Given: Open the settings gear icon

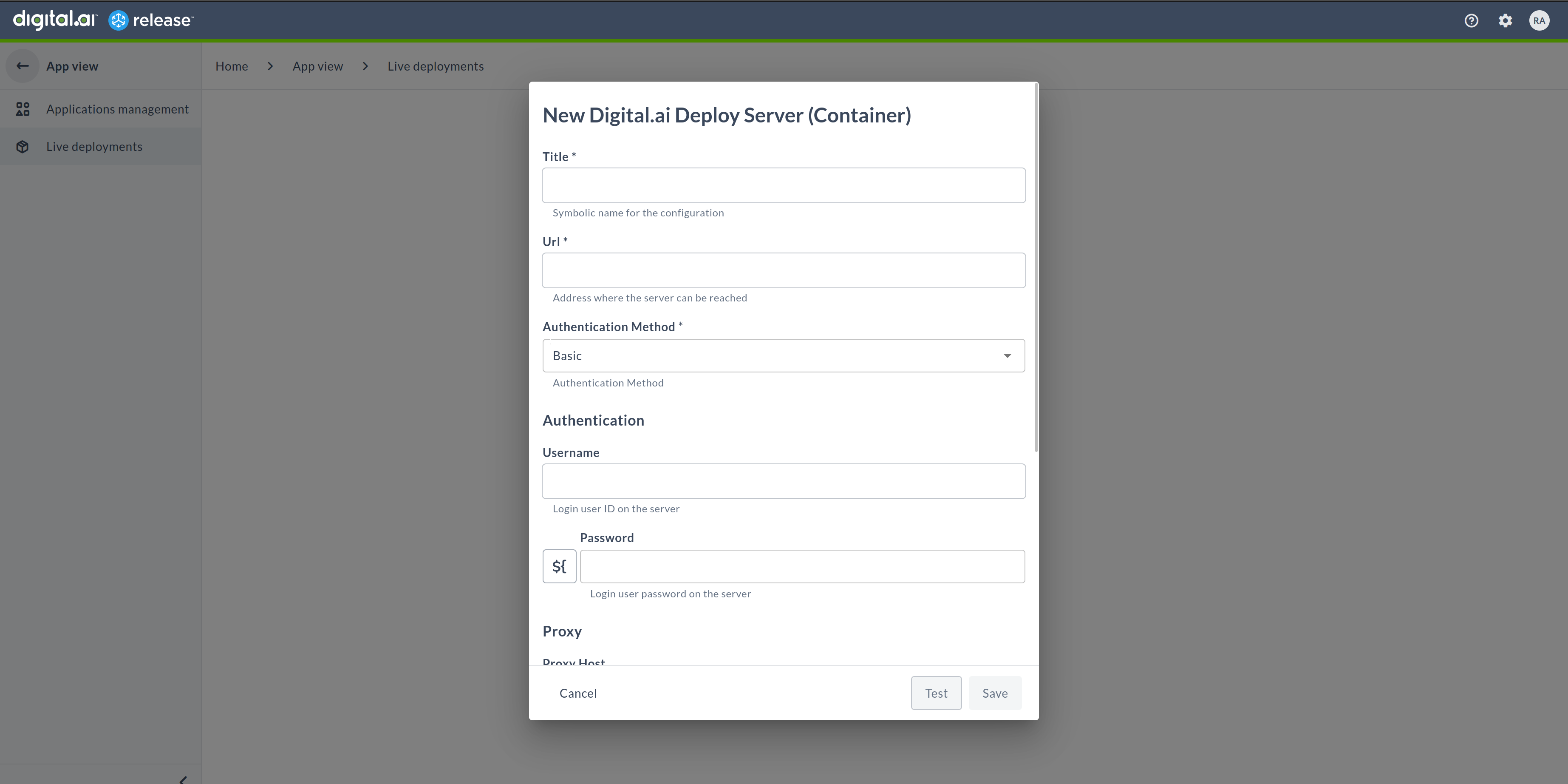Looking at the screenshot, I should pos(1505,21).
